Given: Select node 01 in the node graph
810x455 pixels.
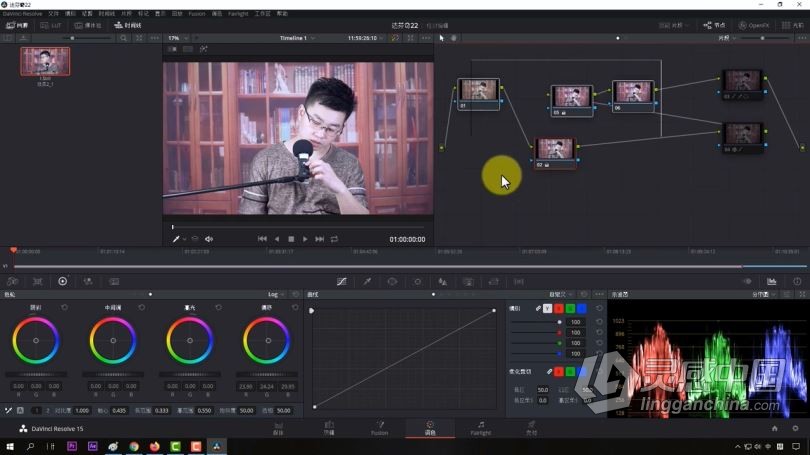Looking at the screenshot, I should tap(478, 94).
